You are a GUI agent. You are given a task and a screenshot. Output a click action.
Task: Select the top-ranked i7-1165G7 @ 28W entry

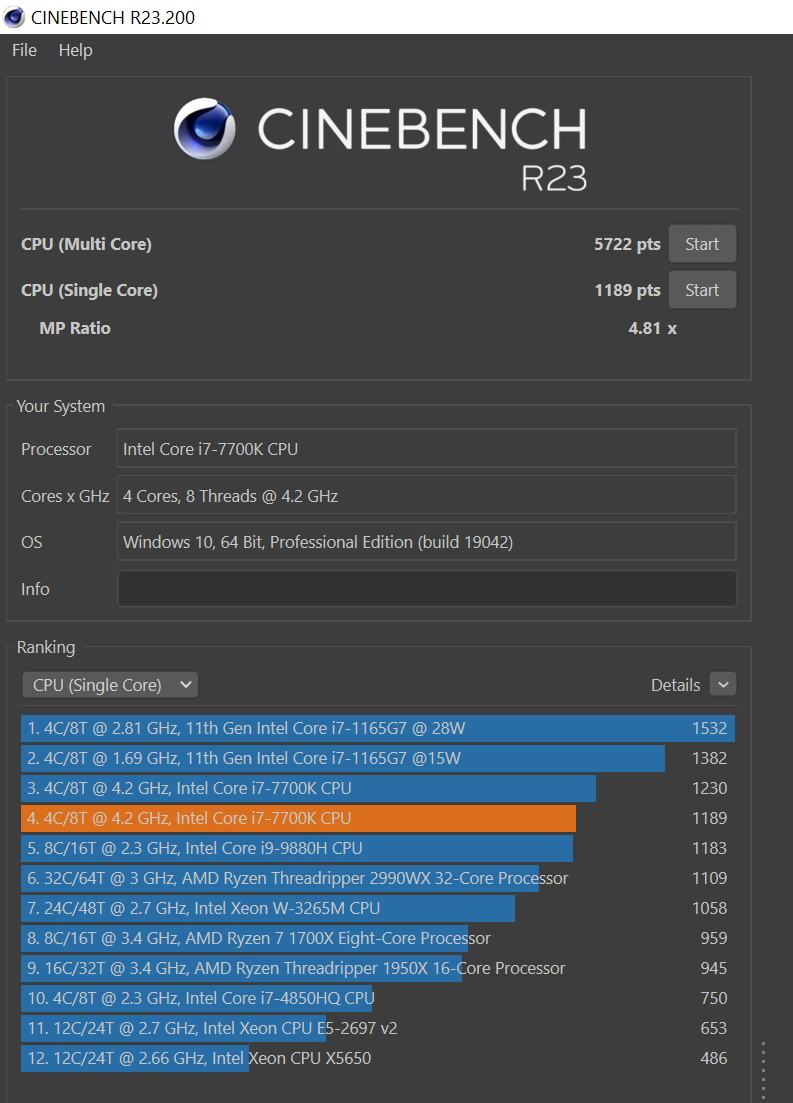(377, 728)
